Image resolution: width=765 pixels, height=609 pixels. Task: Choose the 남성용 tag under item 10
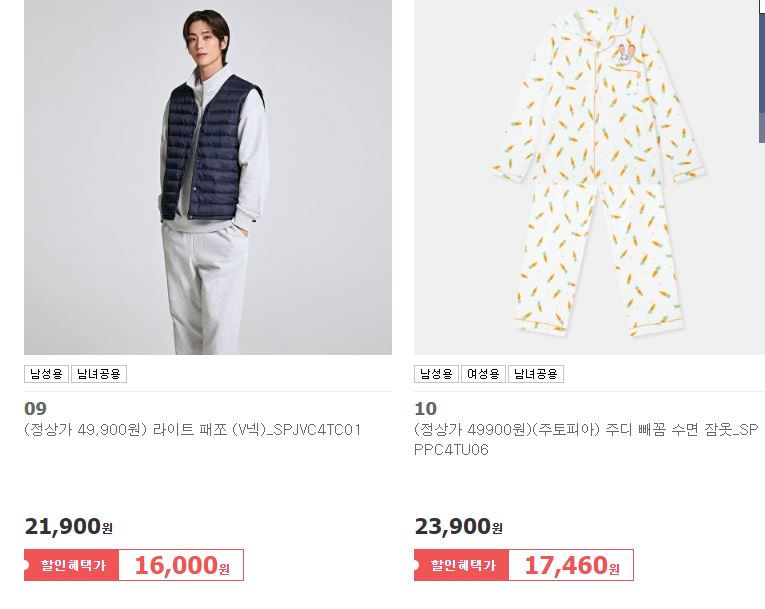(436, 374)
